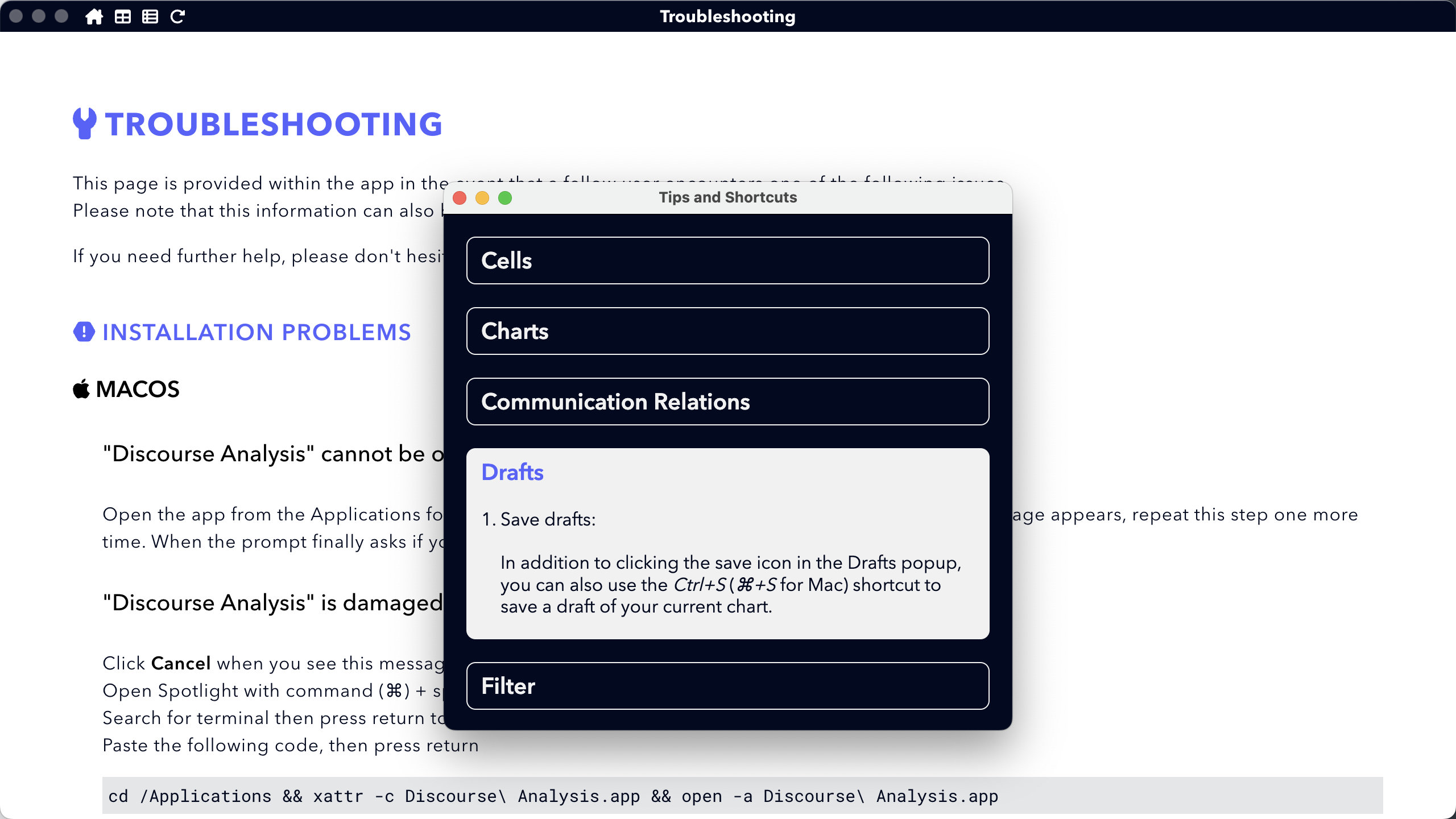Image resolution: width=1456 pixels, height=819 pixels.
Task: Go to the Home icon in toolbar
Action: point(94,16)
